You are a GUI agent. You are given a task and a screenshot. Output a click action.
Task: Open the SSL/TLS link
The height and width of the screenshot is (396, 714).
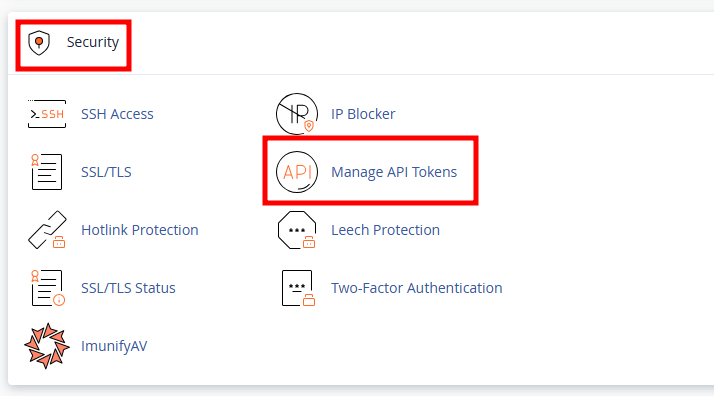[106, 172]
